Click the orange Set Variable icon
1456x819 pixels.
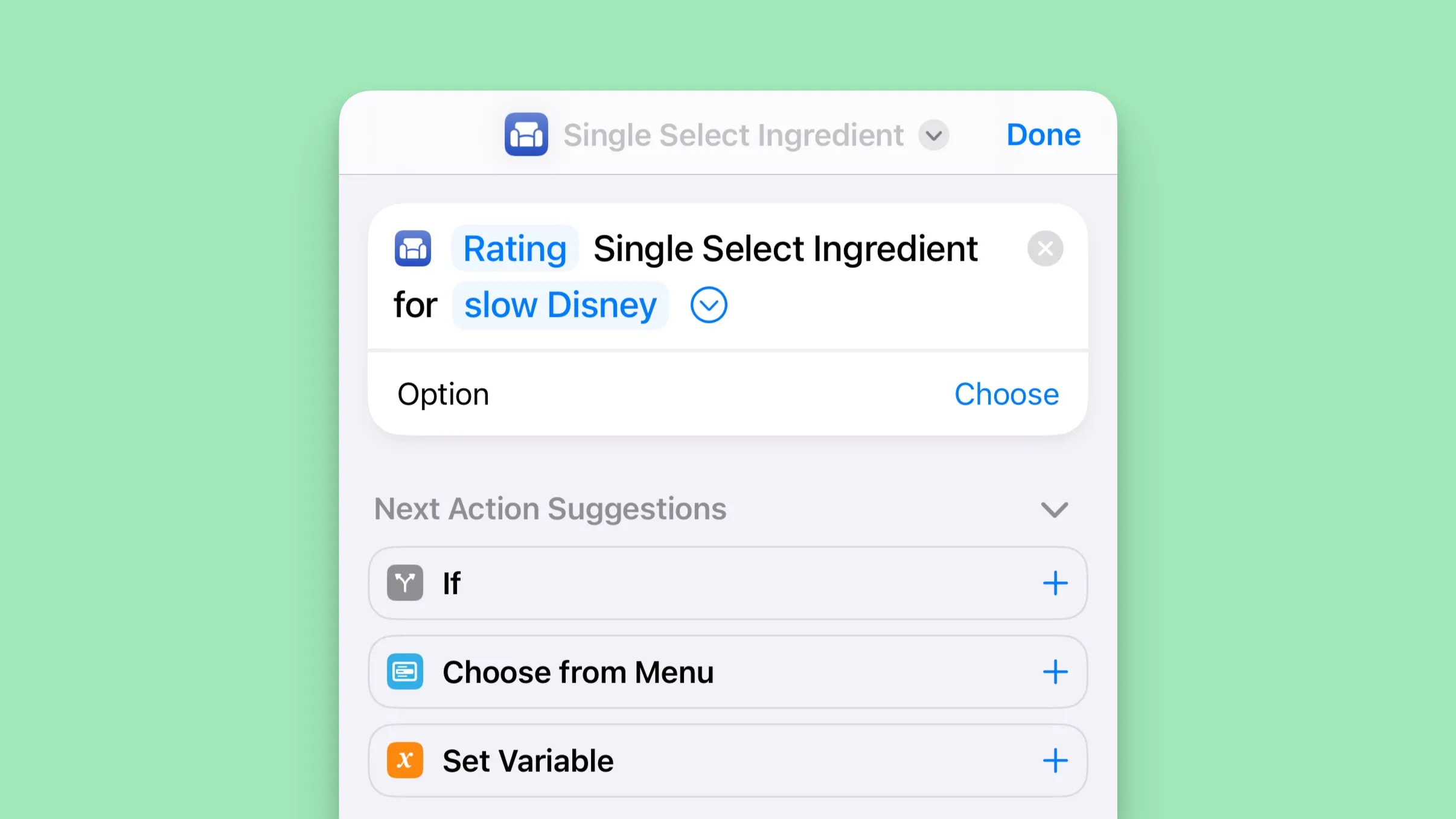point(404,760)
